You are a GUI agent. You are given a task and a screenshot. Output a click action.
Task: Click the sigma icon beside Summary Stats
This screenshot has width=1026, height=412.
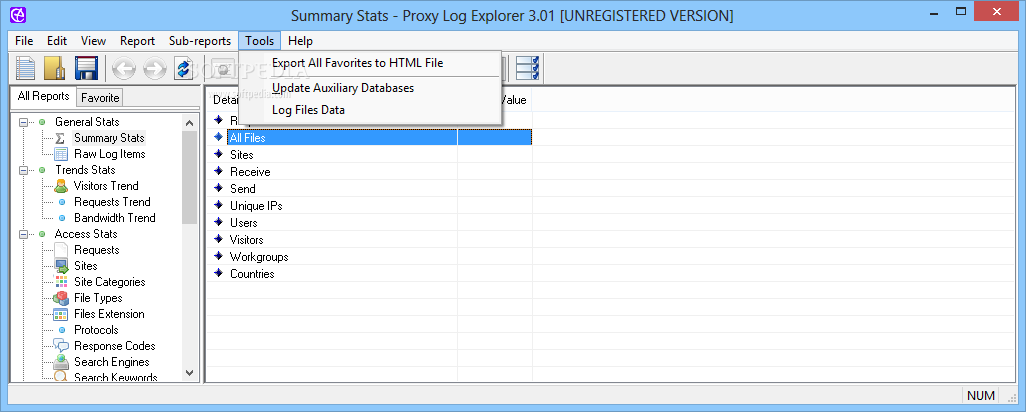coord(60,138)
